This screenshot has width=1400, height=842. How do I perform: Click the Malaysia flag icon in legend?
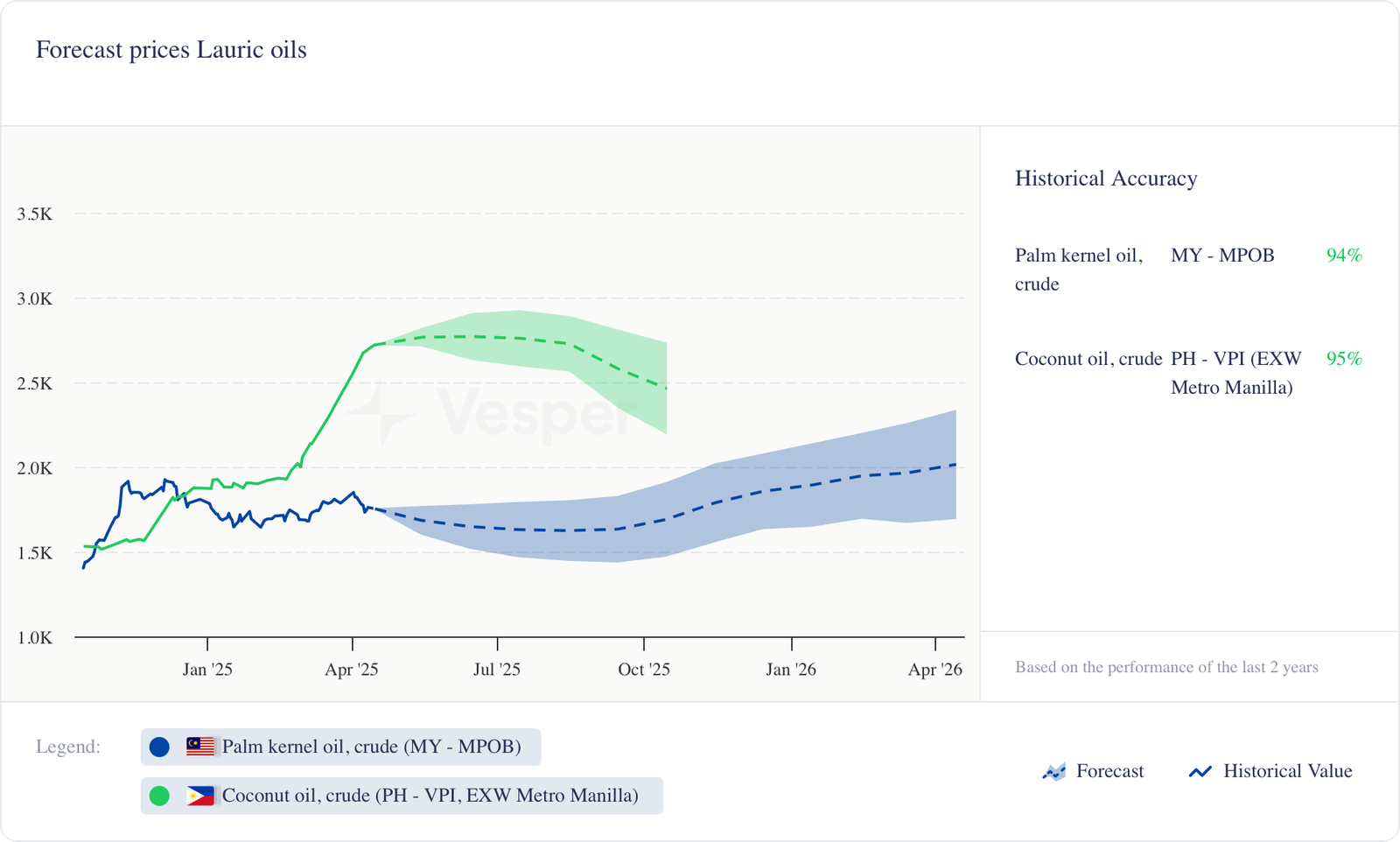[x=200, y=747]
